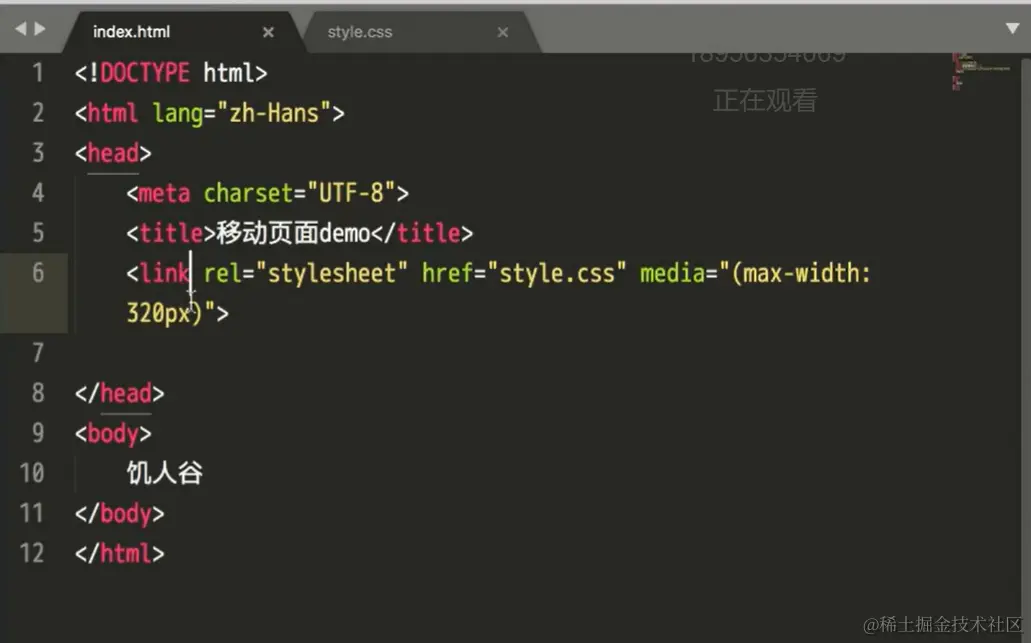Image resolution: width=1031 pixels, height=643 pixels.
Task: Click the (max-width: text
Action: (801, 274)
